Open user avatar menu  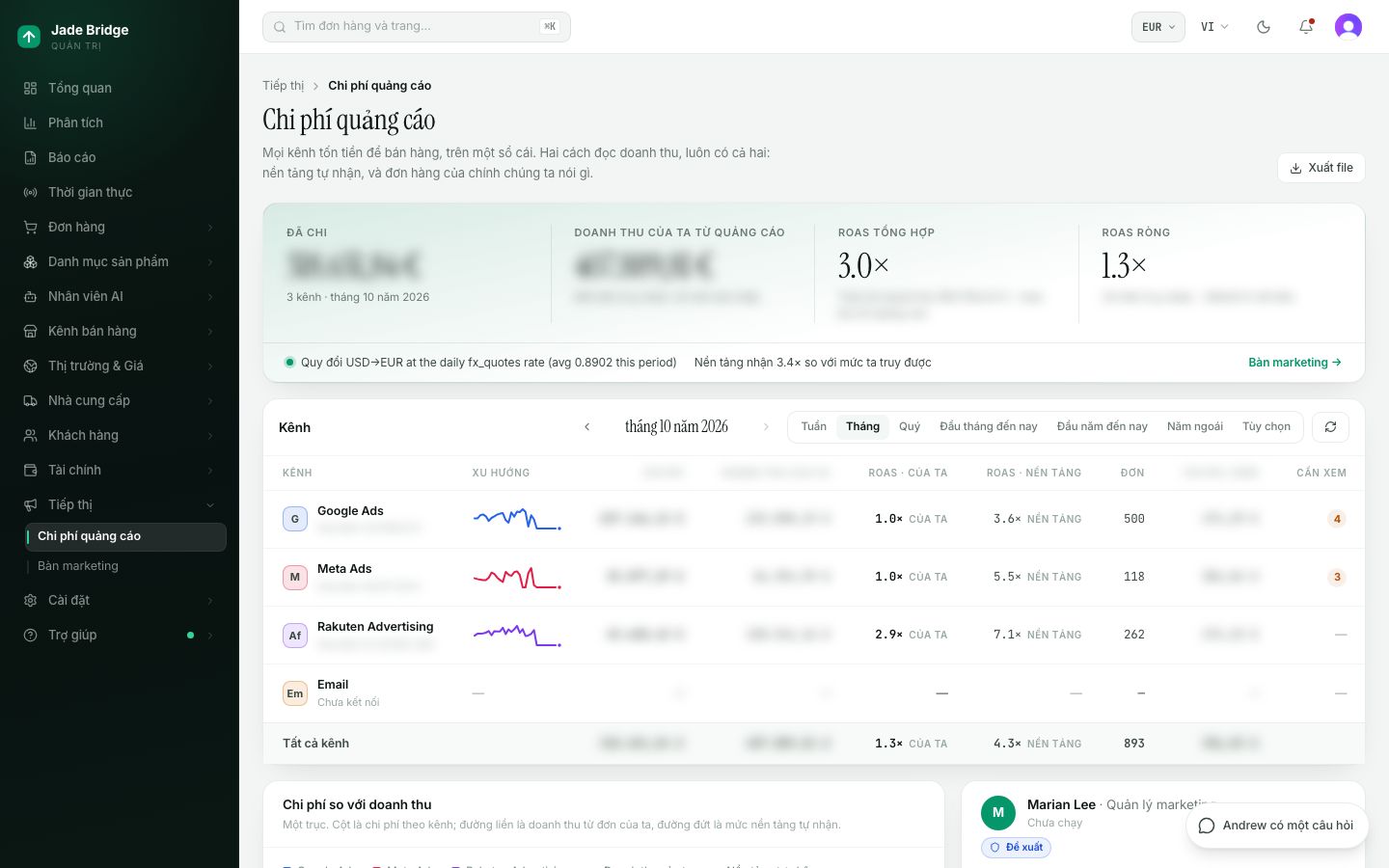[1348, 27]
